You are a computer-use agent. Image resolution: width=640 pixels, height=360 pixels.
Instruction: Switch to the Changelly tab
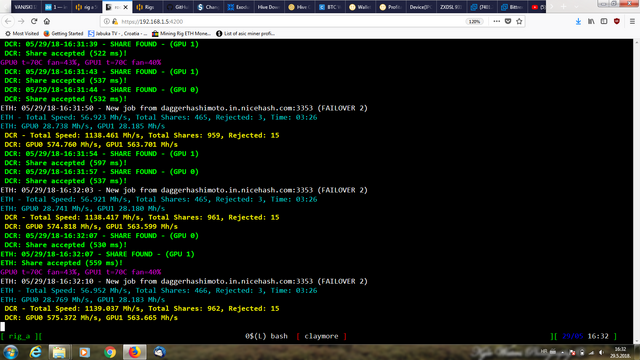pyautogui.click(x=208, y=7)
